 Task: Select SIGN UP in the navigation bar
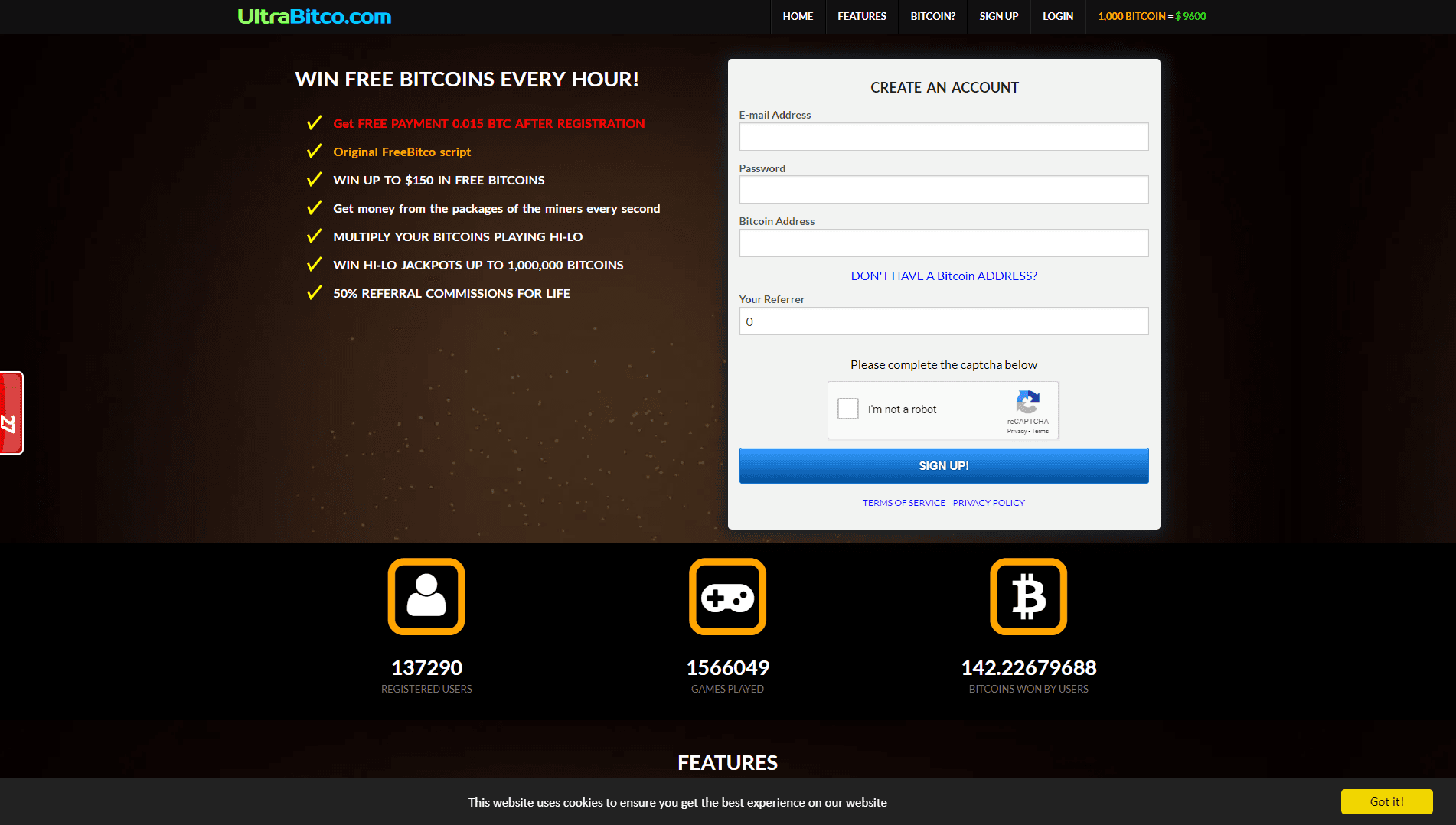coord(998,16)
